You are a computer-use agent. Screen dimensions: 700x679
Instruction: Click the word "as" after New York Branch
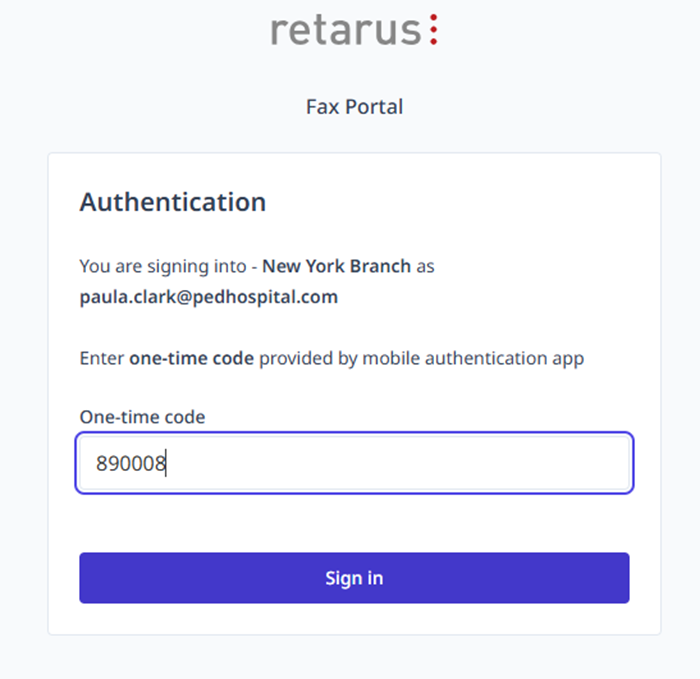coord(425,267)
